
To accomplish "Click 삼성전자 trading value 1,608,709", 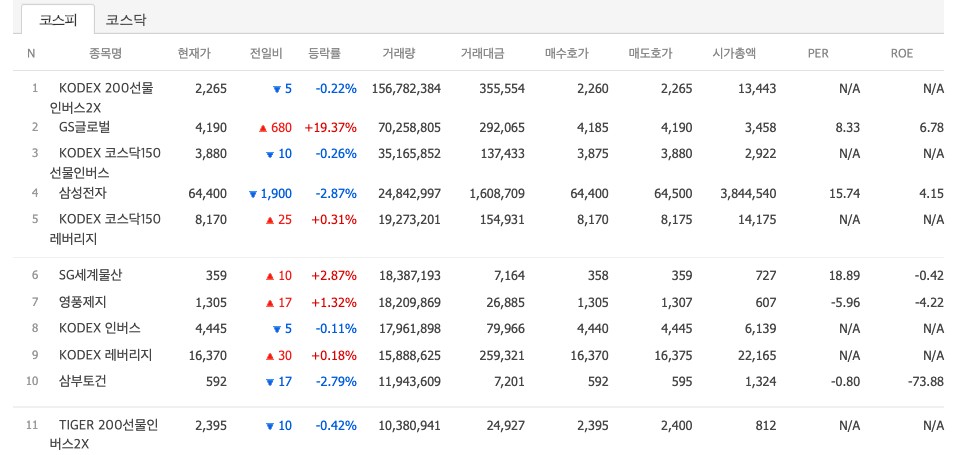I will (497, 194).
